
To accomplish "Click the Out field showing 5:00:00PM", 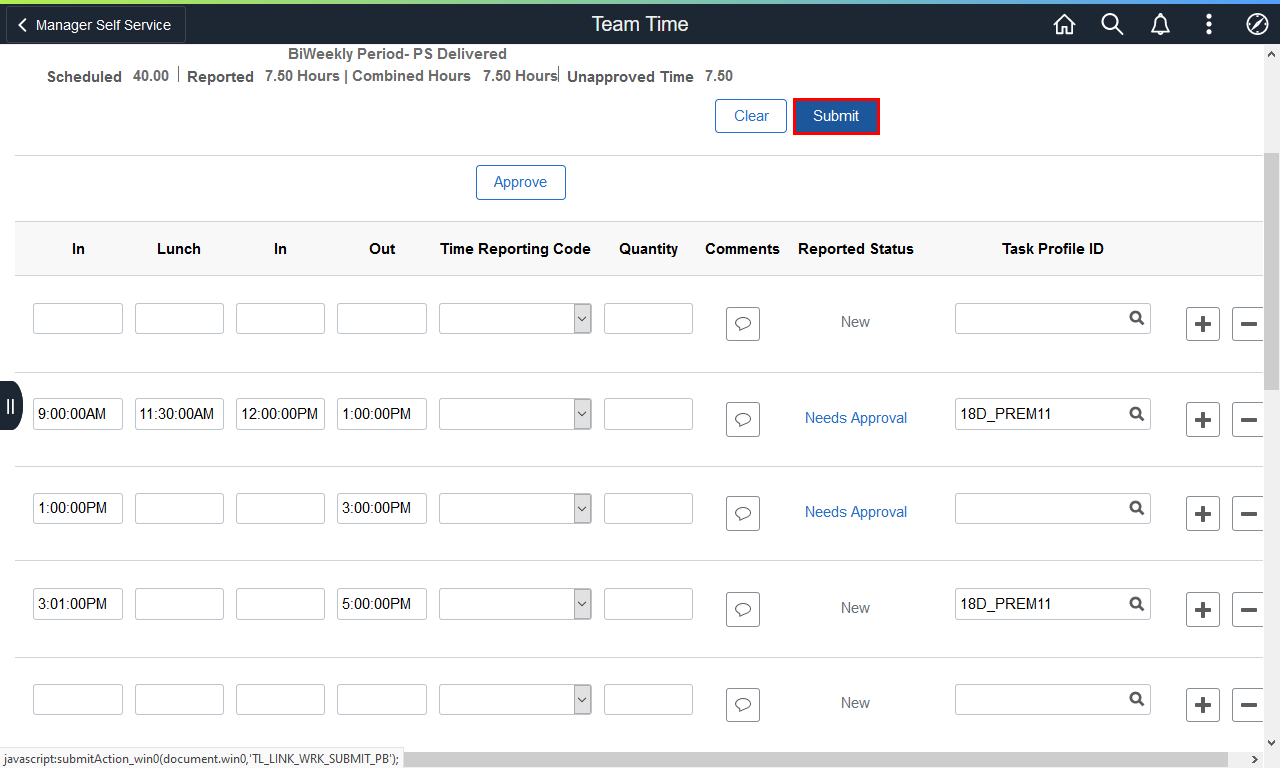I will [382, 604].
